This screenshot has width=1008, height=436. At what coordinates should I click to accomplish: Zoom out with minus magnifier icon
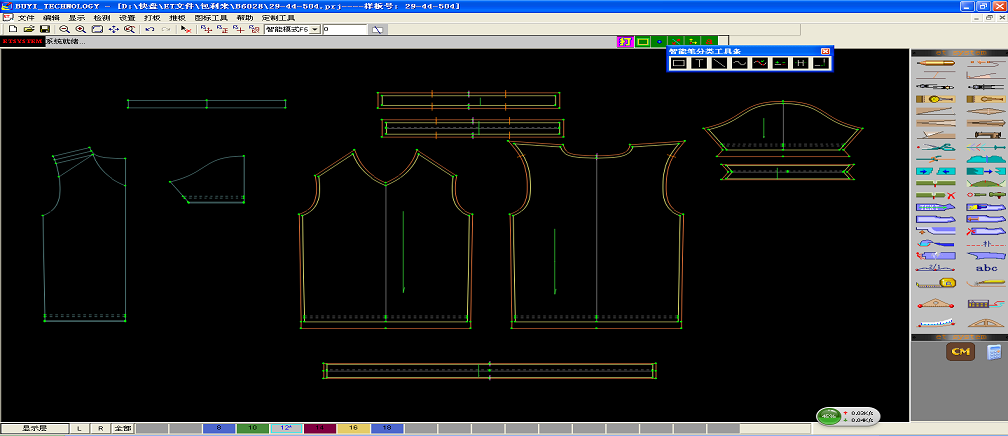point(64,29)
